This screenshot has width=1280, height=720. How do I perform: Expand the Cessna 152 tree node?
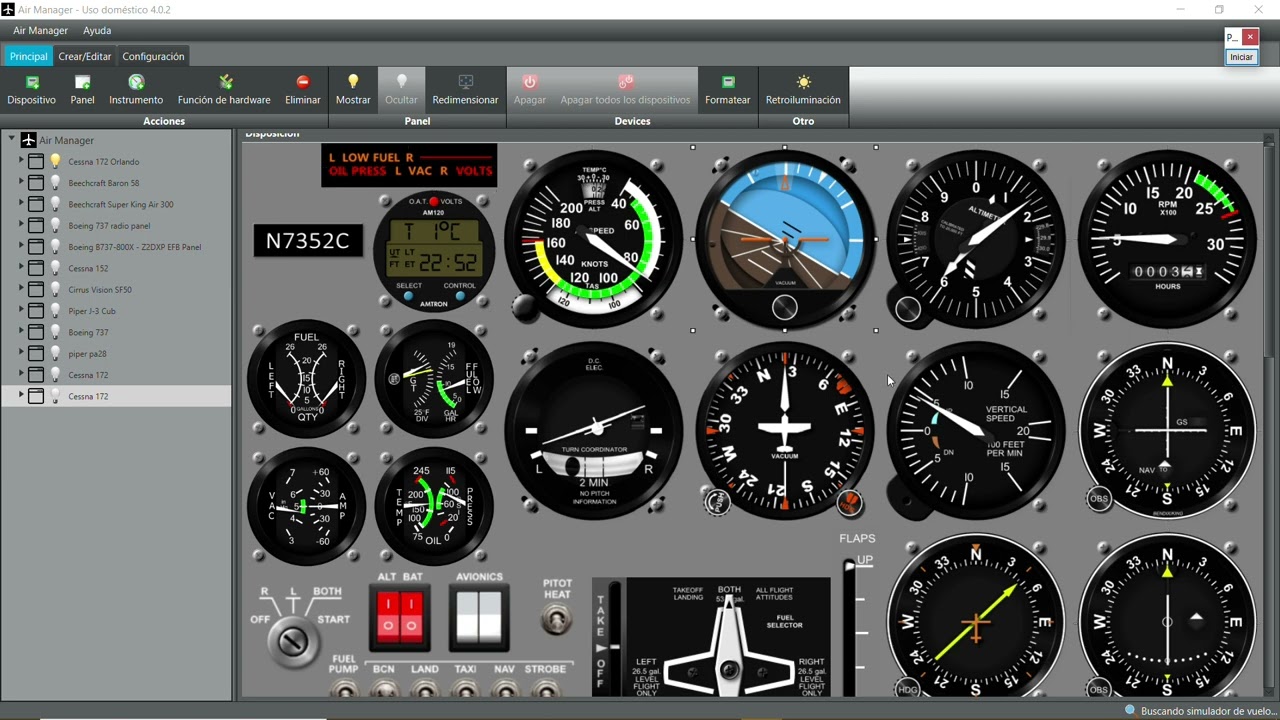21,268
